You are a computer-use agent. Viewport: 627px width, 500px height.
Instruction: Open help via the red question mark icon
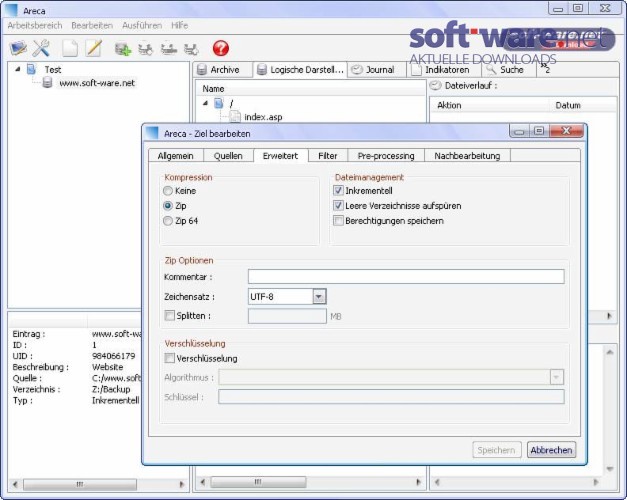point(221,48)
